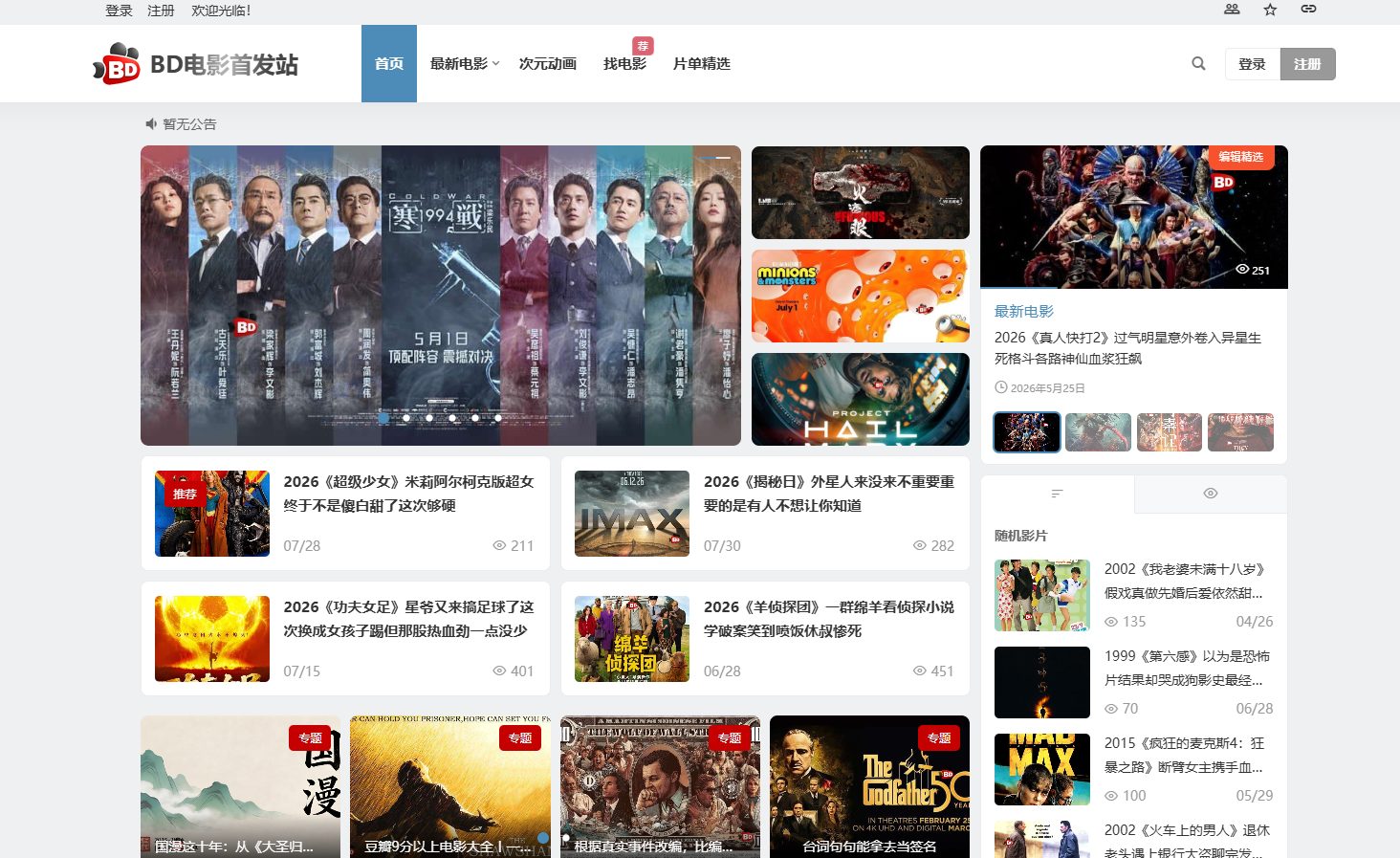This screenshot has width=1400, height=858.
Task: Select the last carousel indicator dot
Action: point(498,418)
